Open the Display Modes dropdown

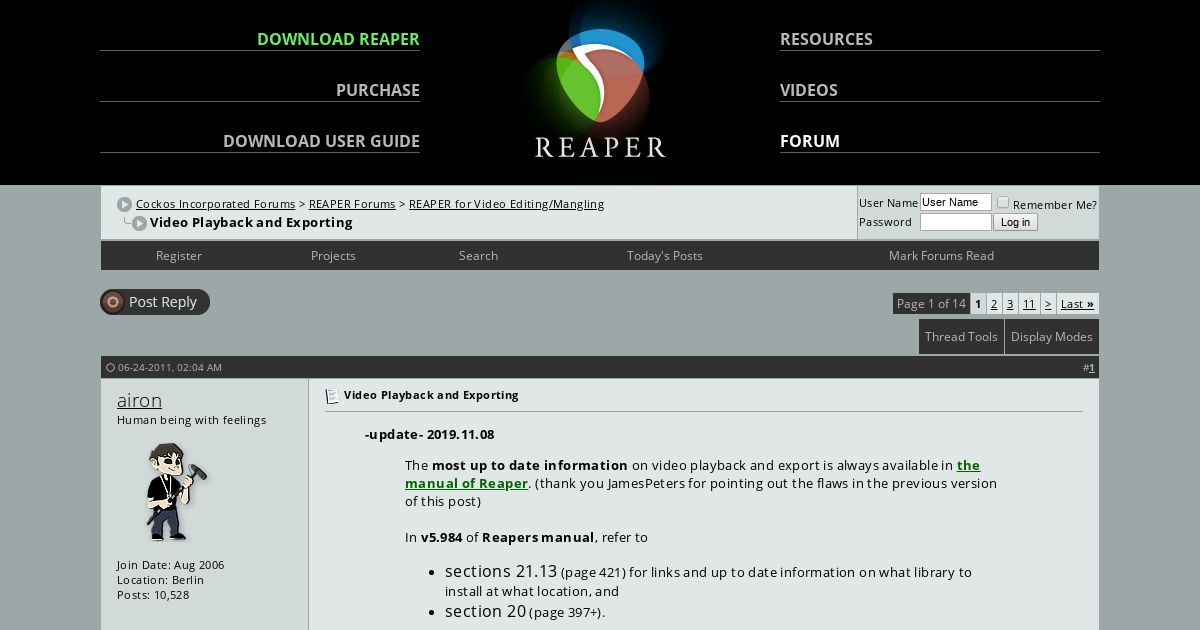(1051, 337)
